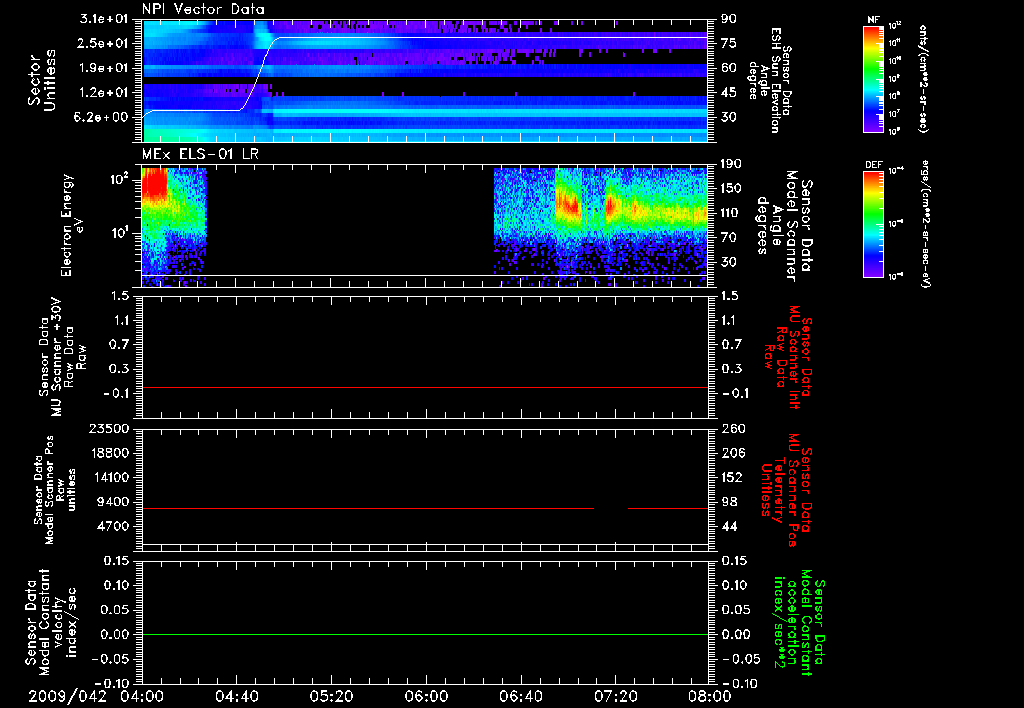
Task: Click the '75' sun elevation tick
Action: pyautogui.click(x=729, y=43)
